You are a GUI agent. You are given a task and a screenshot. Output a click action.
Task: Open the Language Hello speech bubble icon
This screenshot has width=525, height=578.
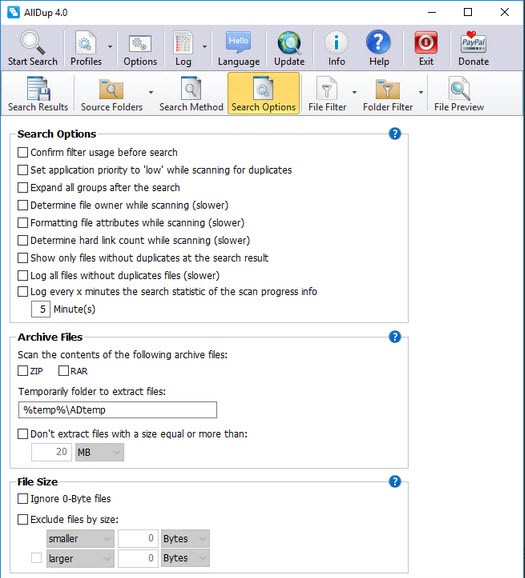[238, 43]
